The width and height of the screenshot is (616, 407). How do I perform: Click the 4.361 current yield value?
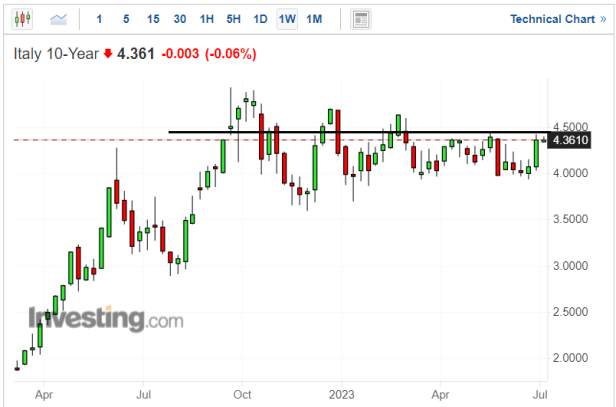click(x=136, y=54)
